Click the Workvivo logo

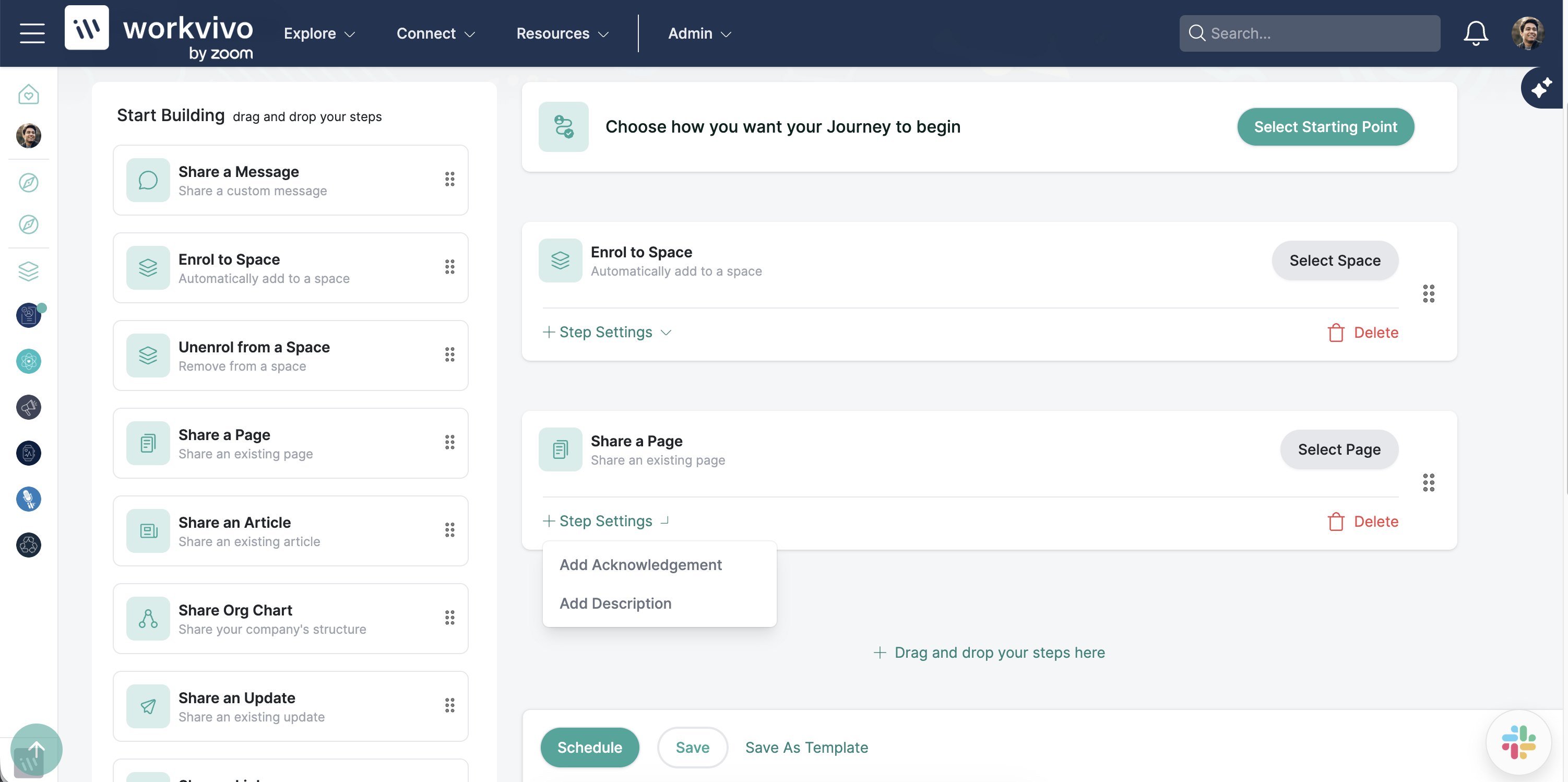pos(159,33)
